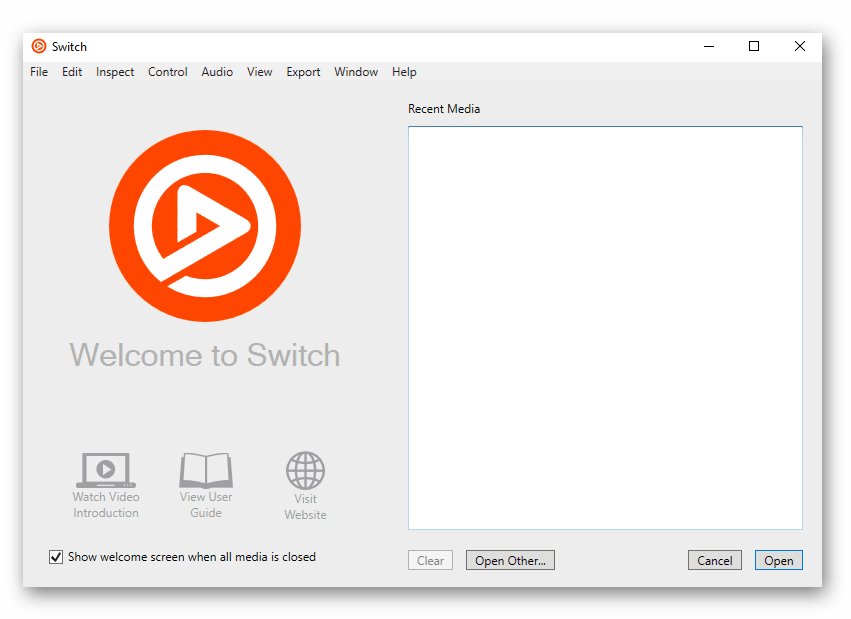Uncheck Show welcome screen when media closed
Viewport: 851px width, 619px height.
57,557
